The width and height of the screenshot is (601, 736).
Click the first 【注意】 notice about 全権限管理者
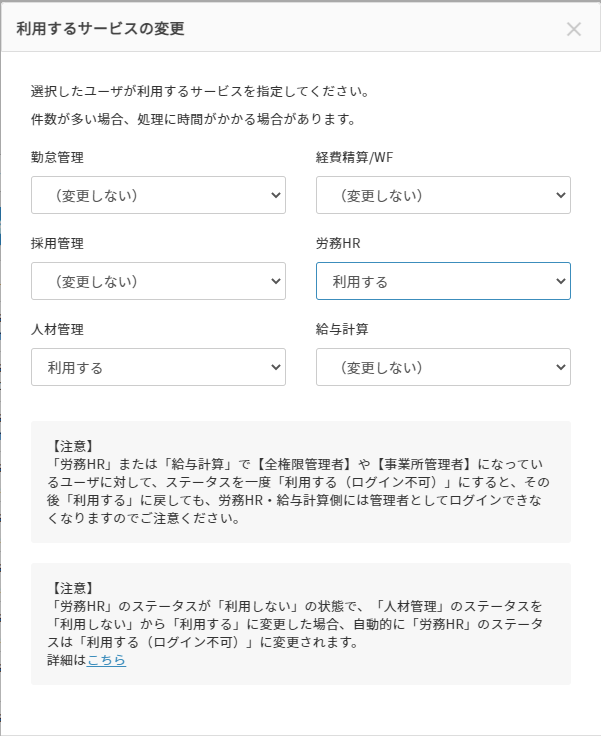[x=300, y=482]
